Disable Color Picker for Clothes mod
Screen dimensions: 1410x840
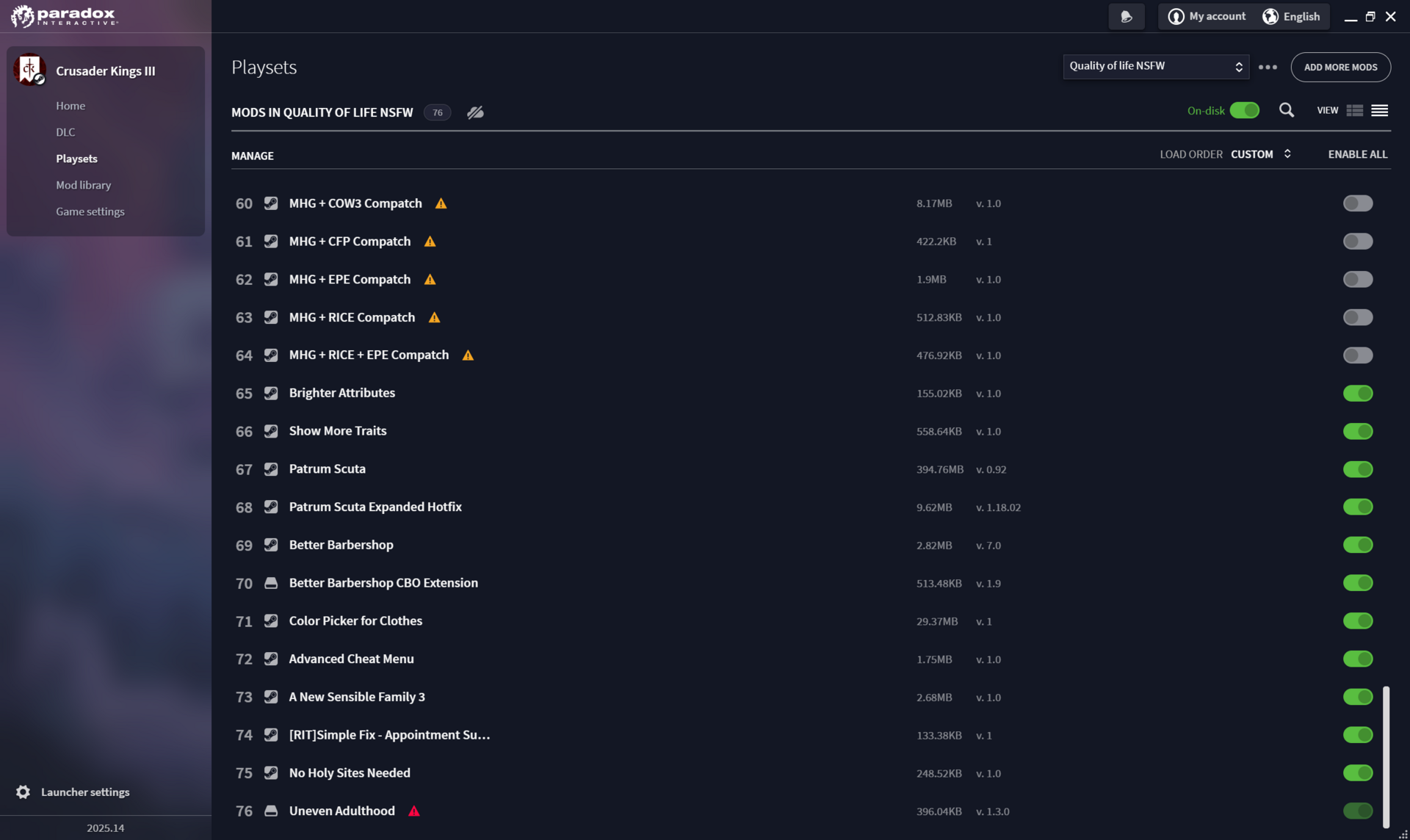(1358, 620)
